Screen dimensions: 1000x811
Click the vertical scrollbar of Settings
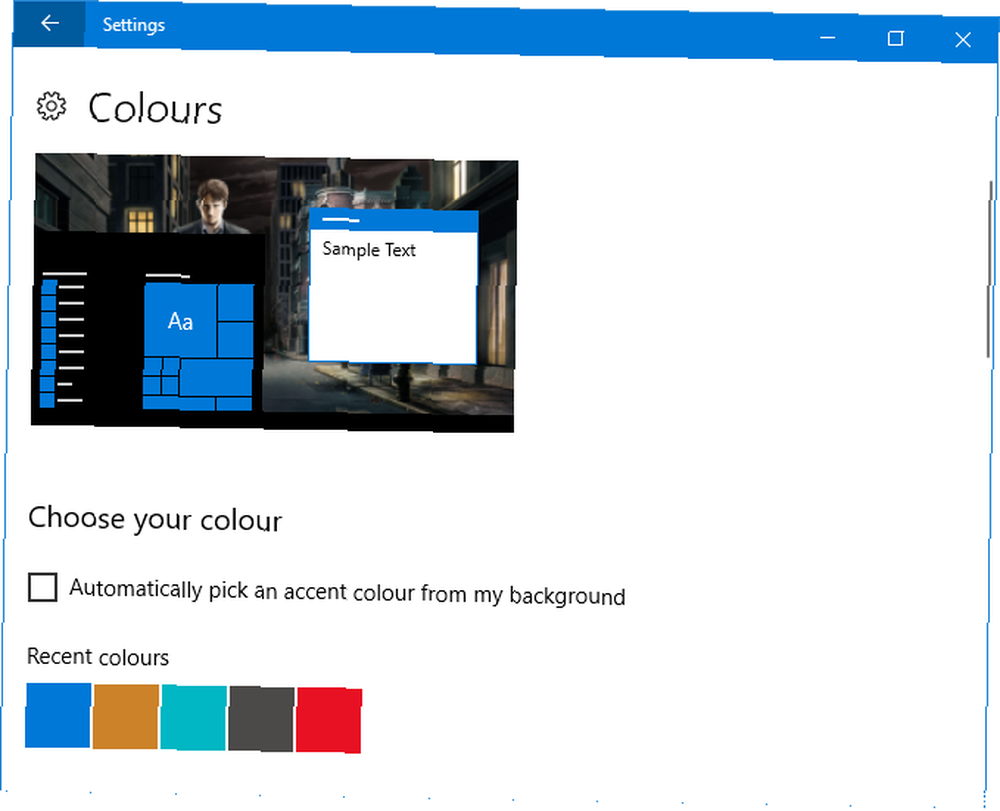[990, 268]
